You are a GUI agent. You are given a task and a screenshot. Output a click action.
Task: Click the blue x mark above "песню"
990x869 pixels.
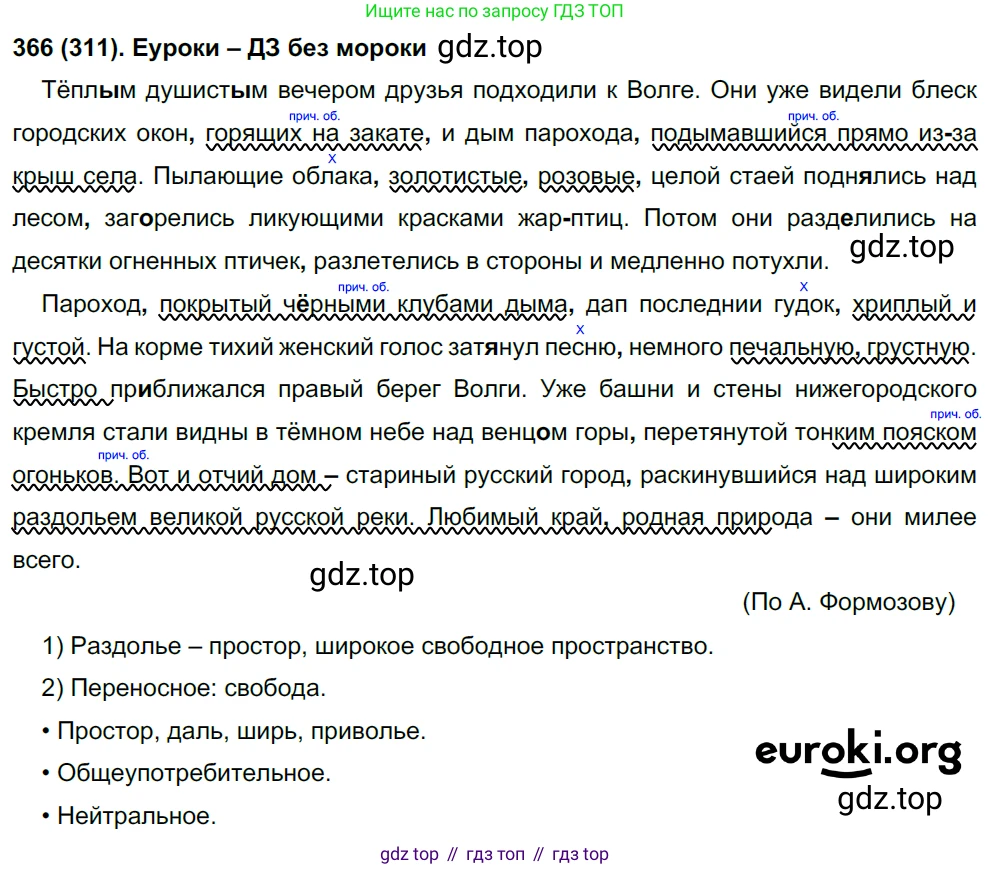(x=580, y=329)
